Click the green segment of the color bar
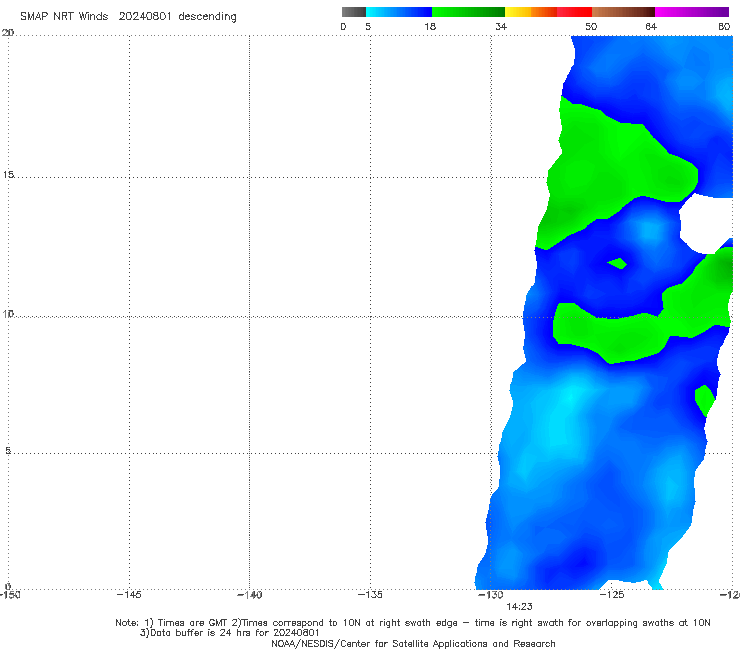The image size is (740, 650). click(468, 12)
